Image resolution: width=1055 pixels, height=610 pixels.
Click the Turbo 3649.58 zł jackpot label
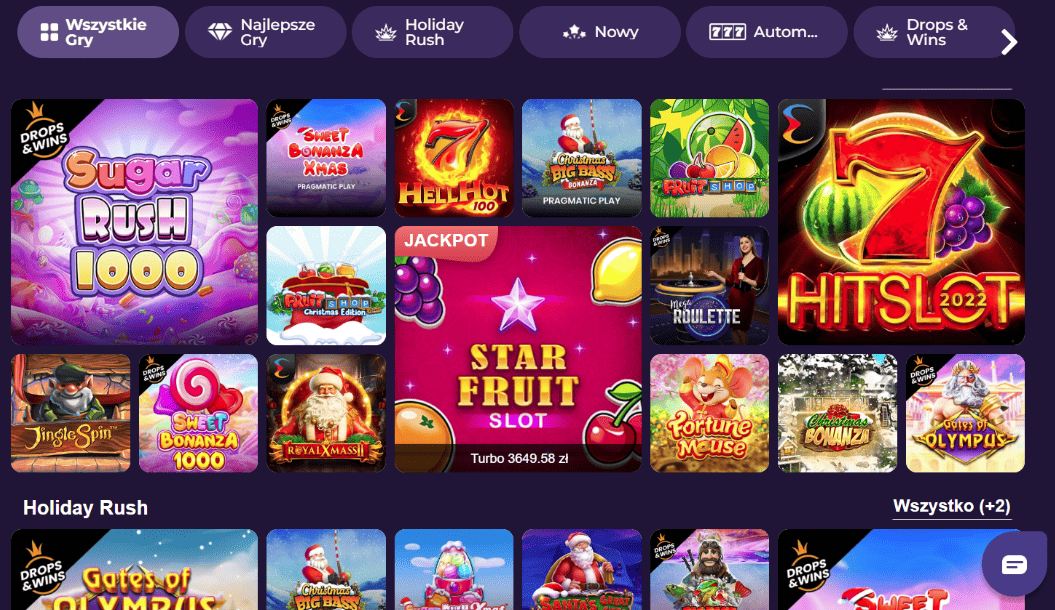coord(519,459)
